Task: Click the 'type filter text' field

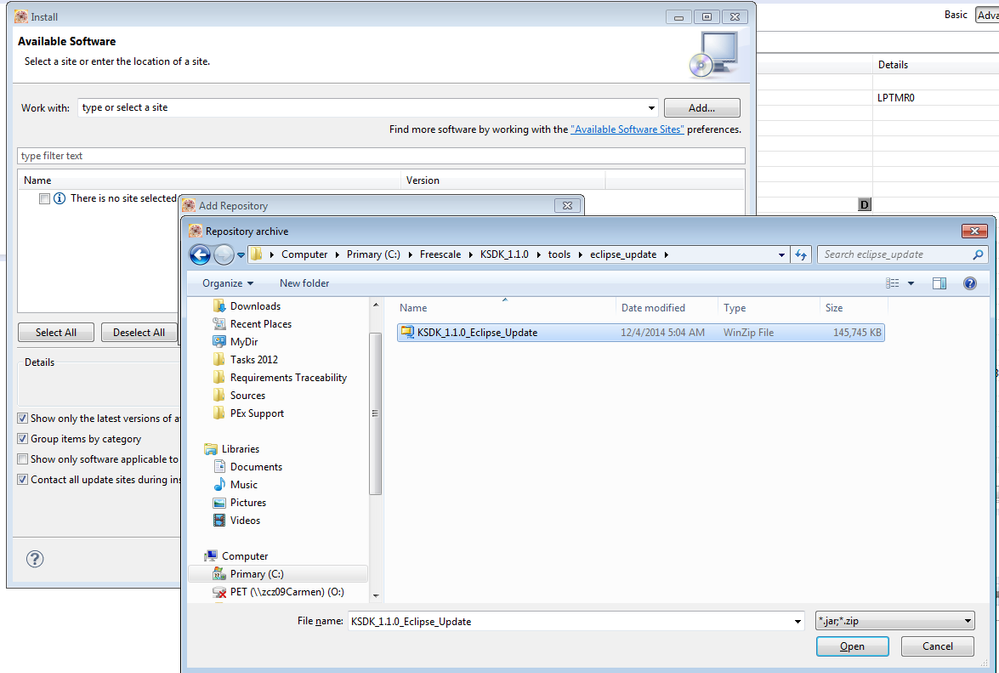Action: pyautogui.click(x=381, y=156)
